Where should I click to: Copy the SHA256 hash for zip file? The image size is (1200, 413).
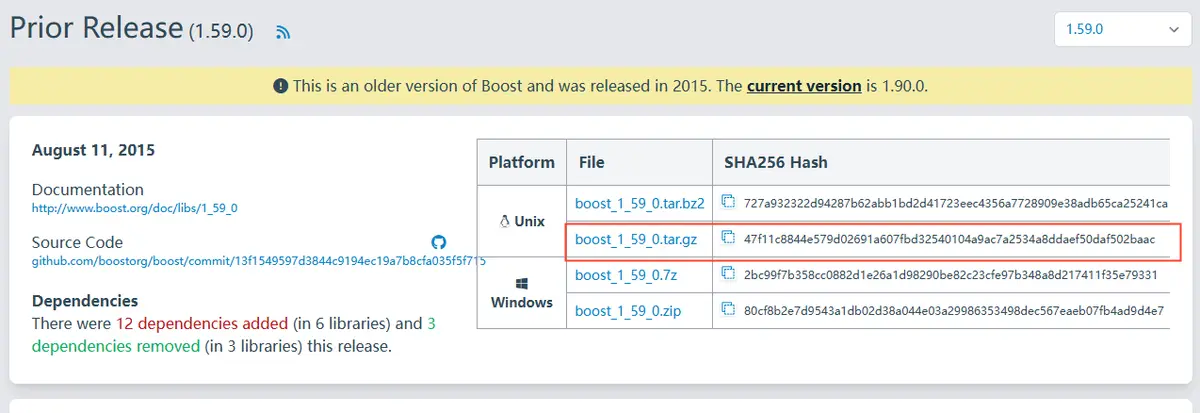click(x=729, y=310)
